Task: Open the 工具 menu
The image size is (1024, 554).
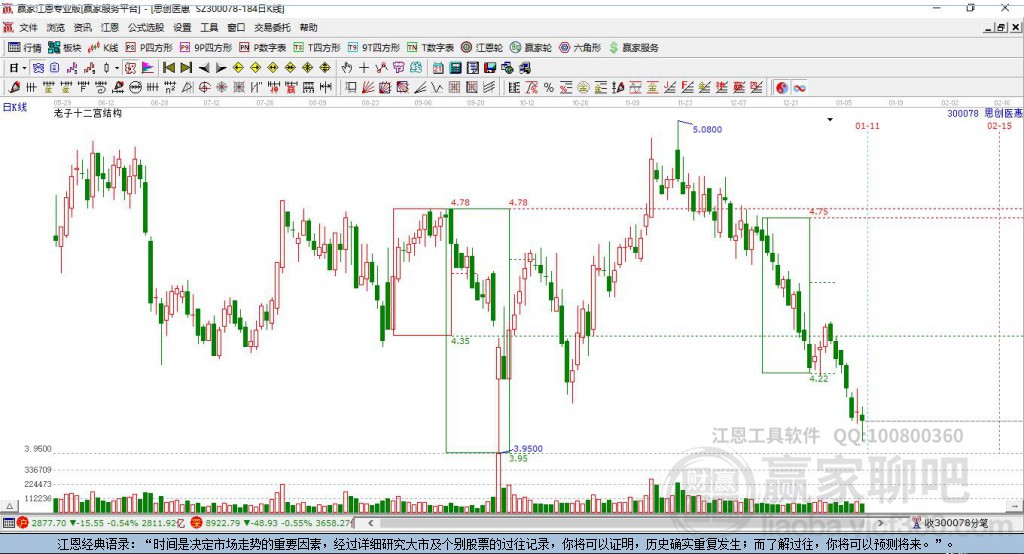Action: 209,27
